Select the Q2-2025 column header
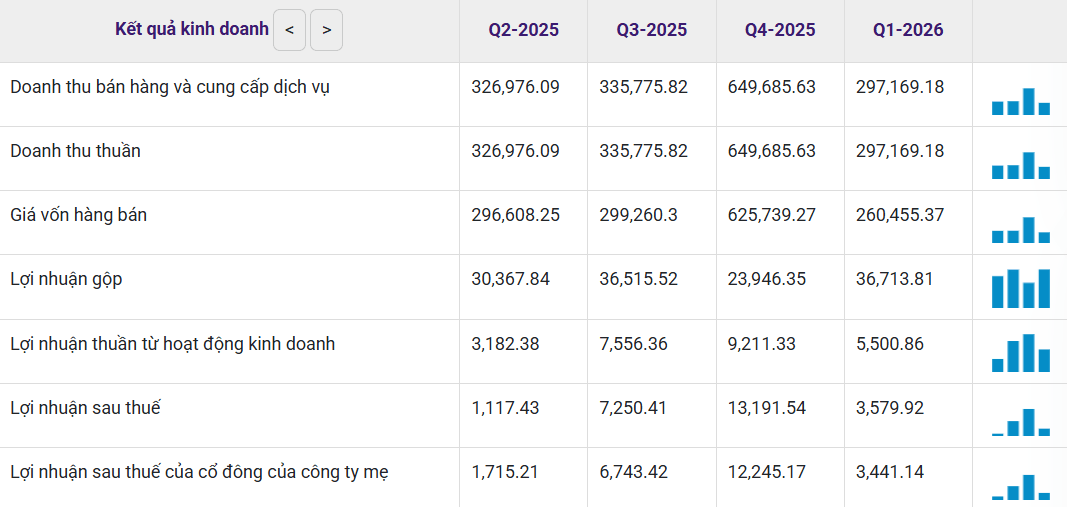The height and width of the screenshot is (507, 1067). tap(523, 30)
